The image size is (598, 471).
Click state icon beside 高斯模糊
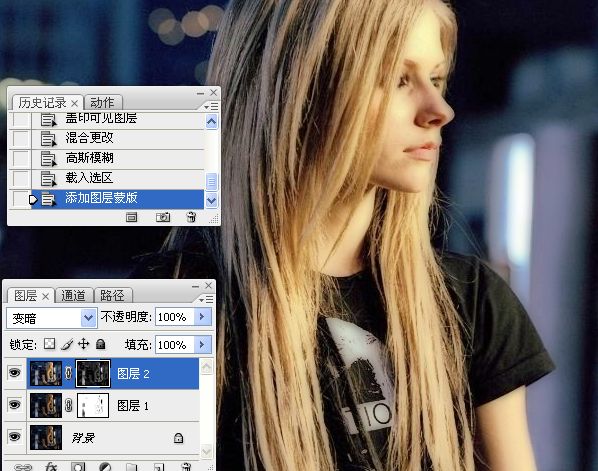tap(48, 158)
